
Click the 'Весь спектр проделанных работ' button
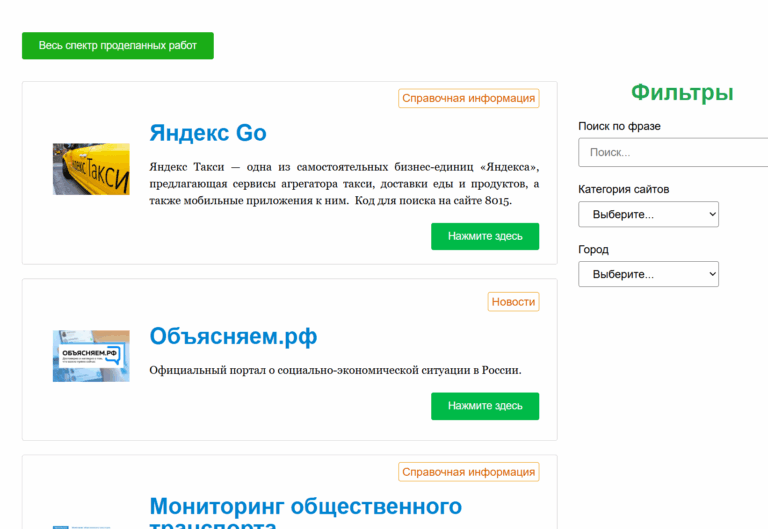(118, 46)
